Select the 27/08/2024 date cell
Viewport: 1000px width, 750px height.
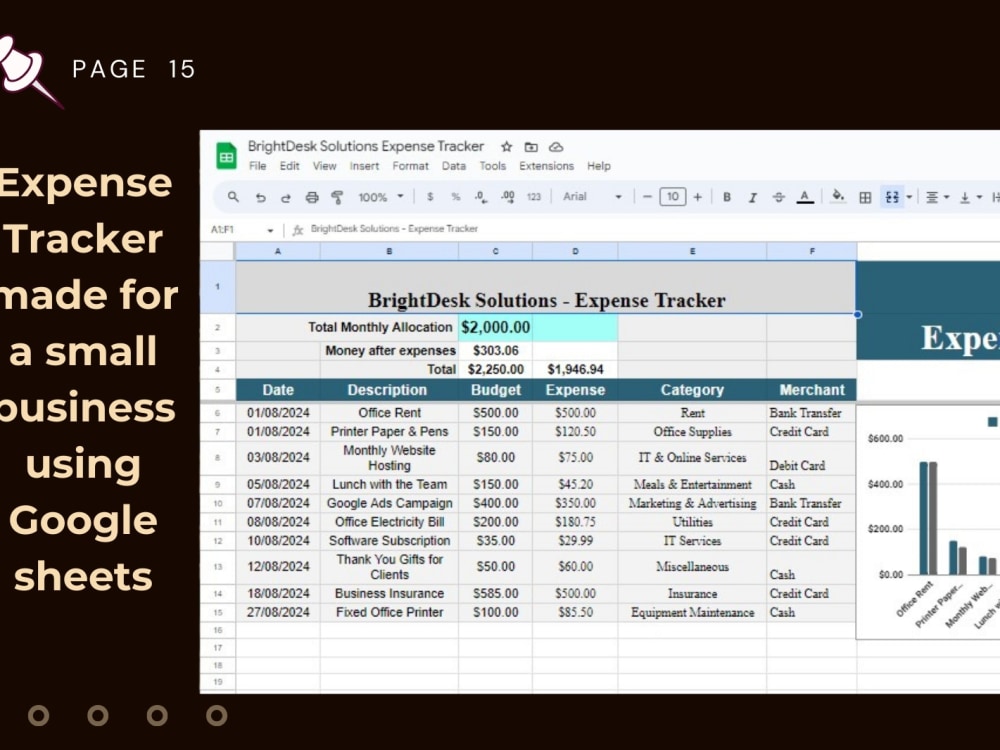click(277, 612)
